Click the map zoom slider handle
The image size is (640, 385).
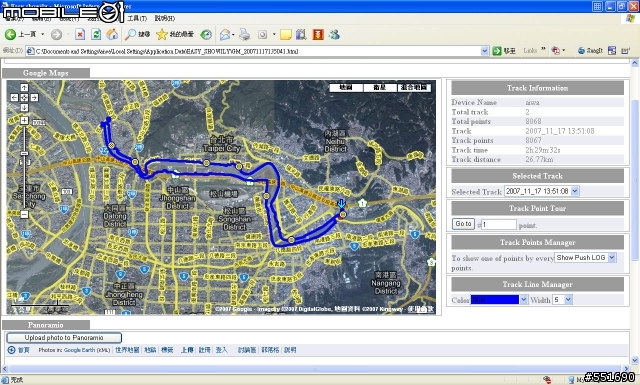pos(24,153)
